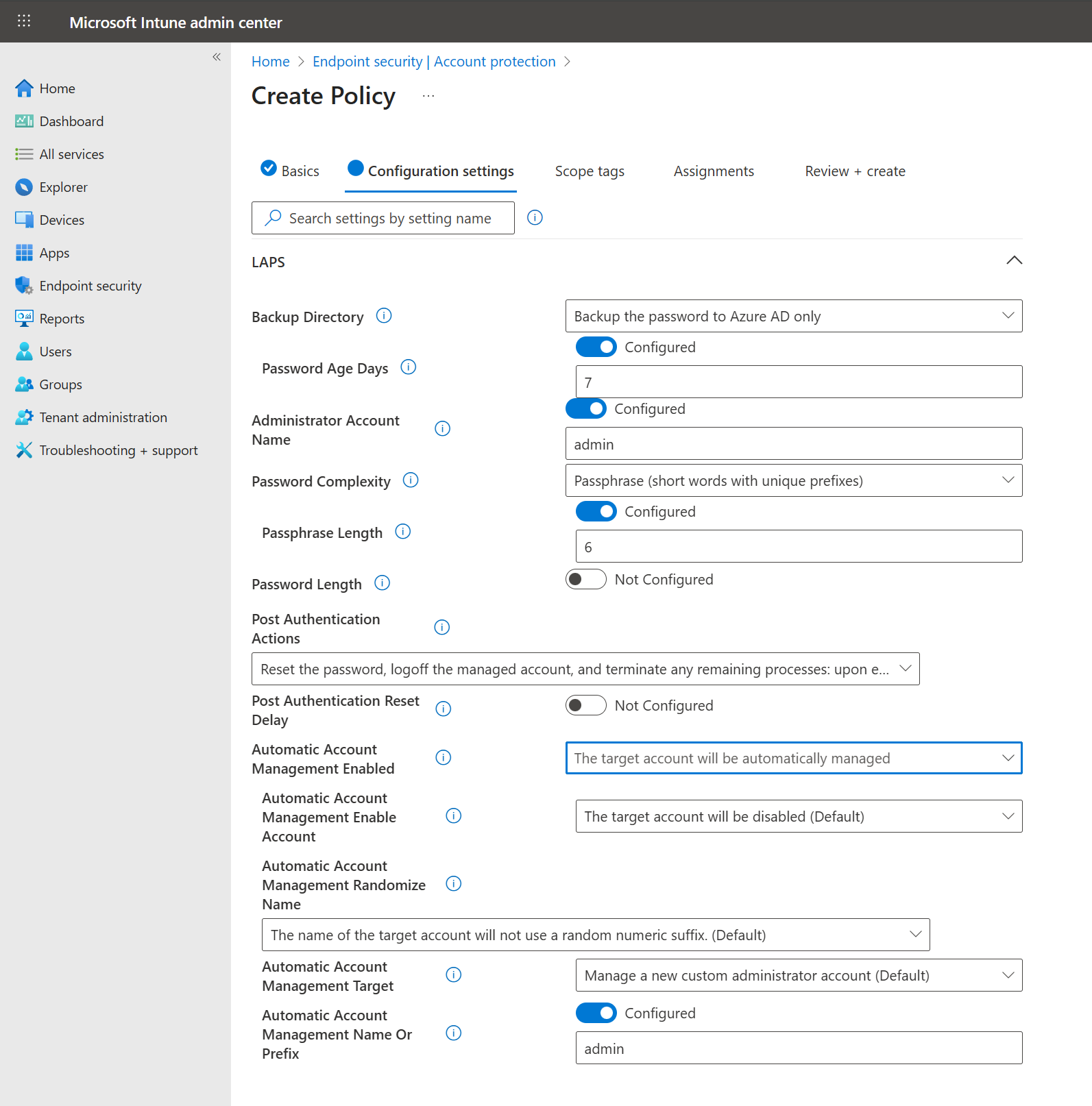Toggle Passphrase Length configured switch
Image resolution: width=1092 pixels, height=1106 pixels.
pos(596,512)
